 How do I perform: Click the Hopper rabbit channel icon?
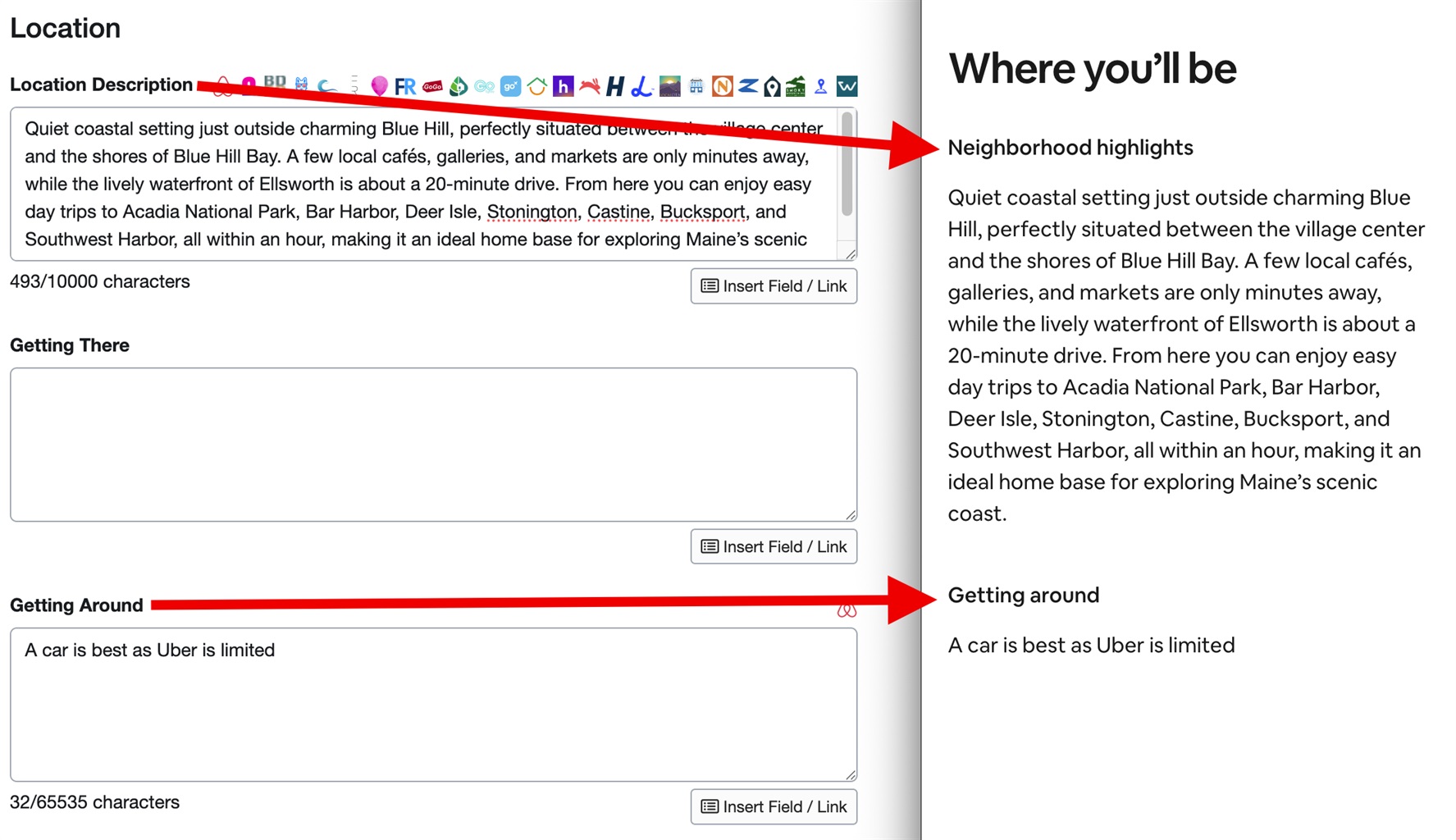pyautogui.click(x=588, y=86)
